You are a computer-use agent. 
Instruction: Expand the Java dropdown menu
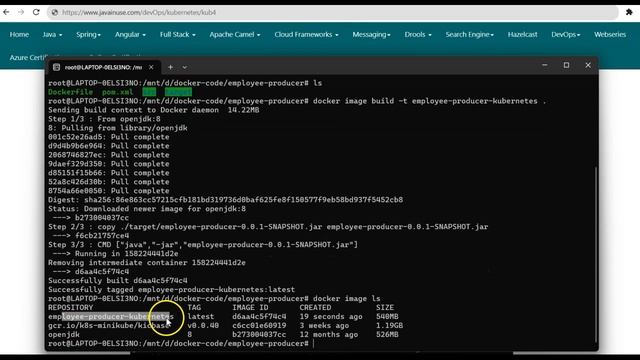pyautogui.click(x=52, y=35)
